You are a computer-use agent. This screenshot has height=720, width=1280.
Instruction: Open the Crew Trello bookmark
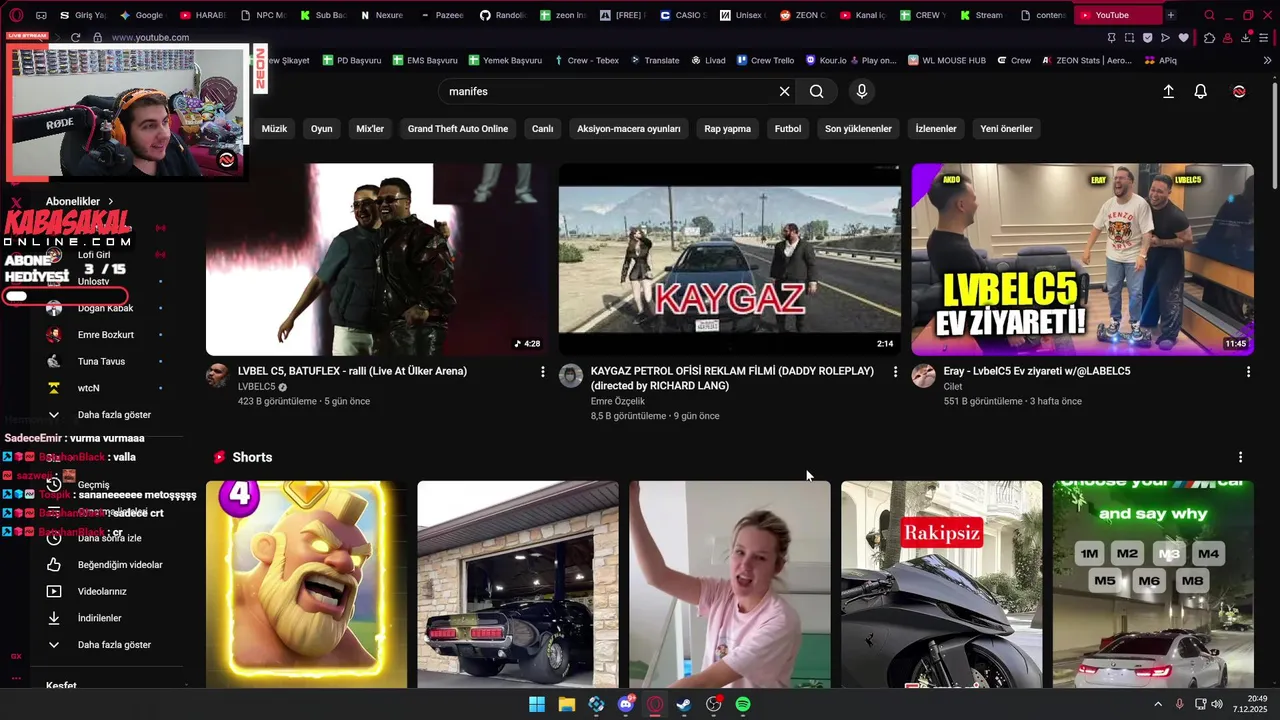click(x=765, y=60)
